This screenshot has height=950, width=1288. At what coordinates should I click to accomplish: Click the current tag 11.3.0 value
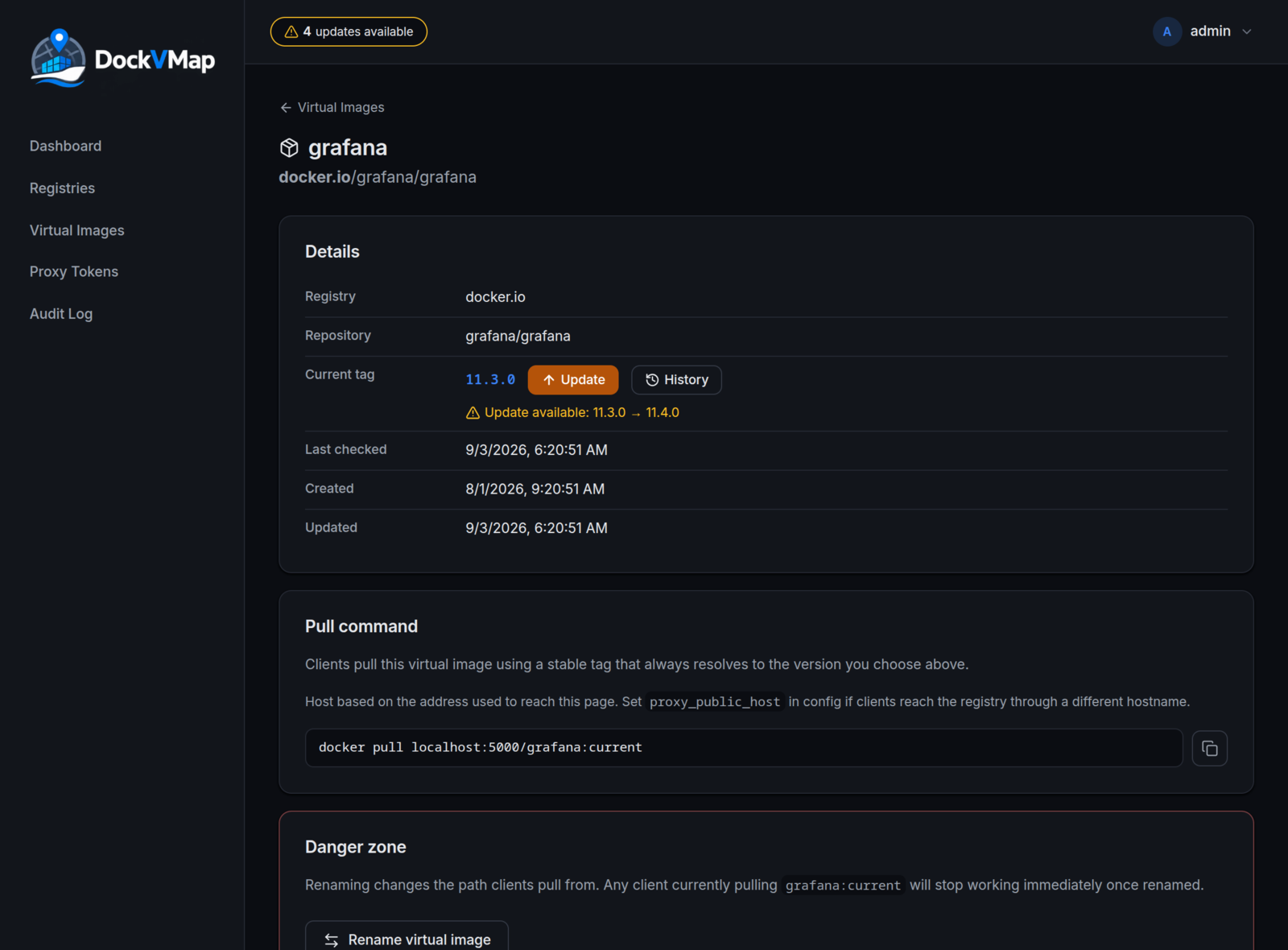[x=490, y=379]
